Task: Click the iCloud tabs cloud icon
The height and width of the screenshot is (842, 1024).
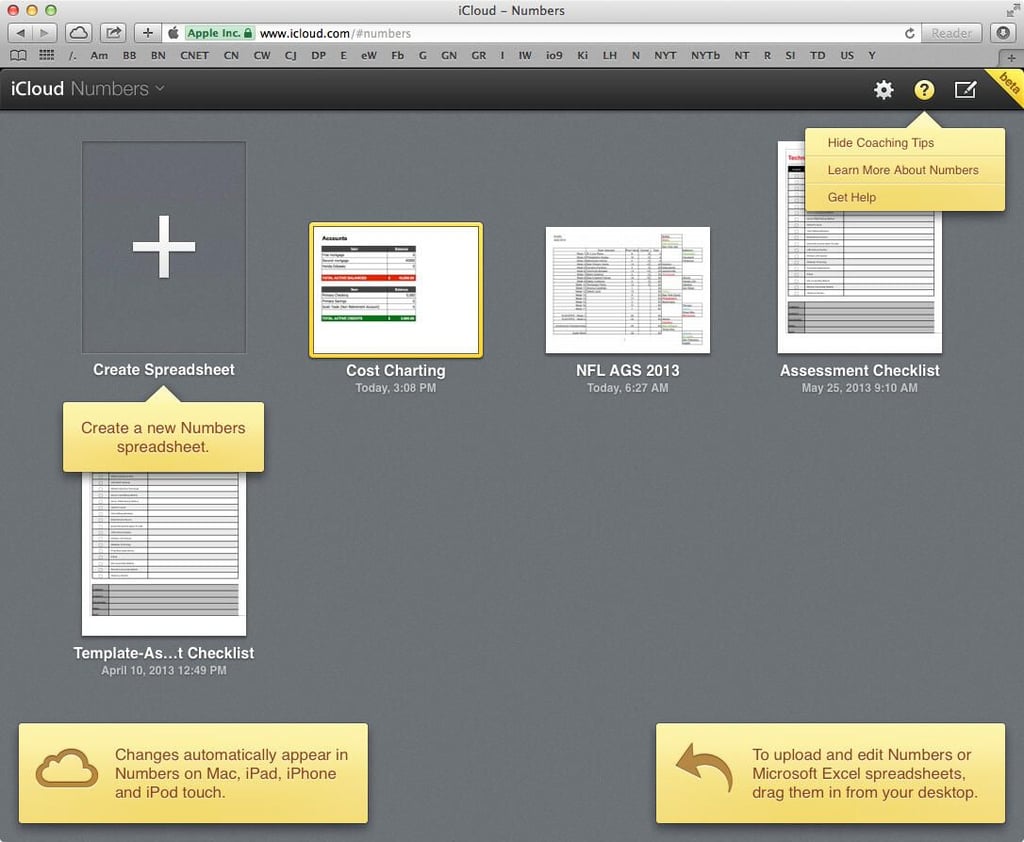Action: pos(79,33)
